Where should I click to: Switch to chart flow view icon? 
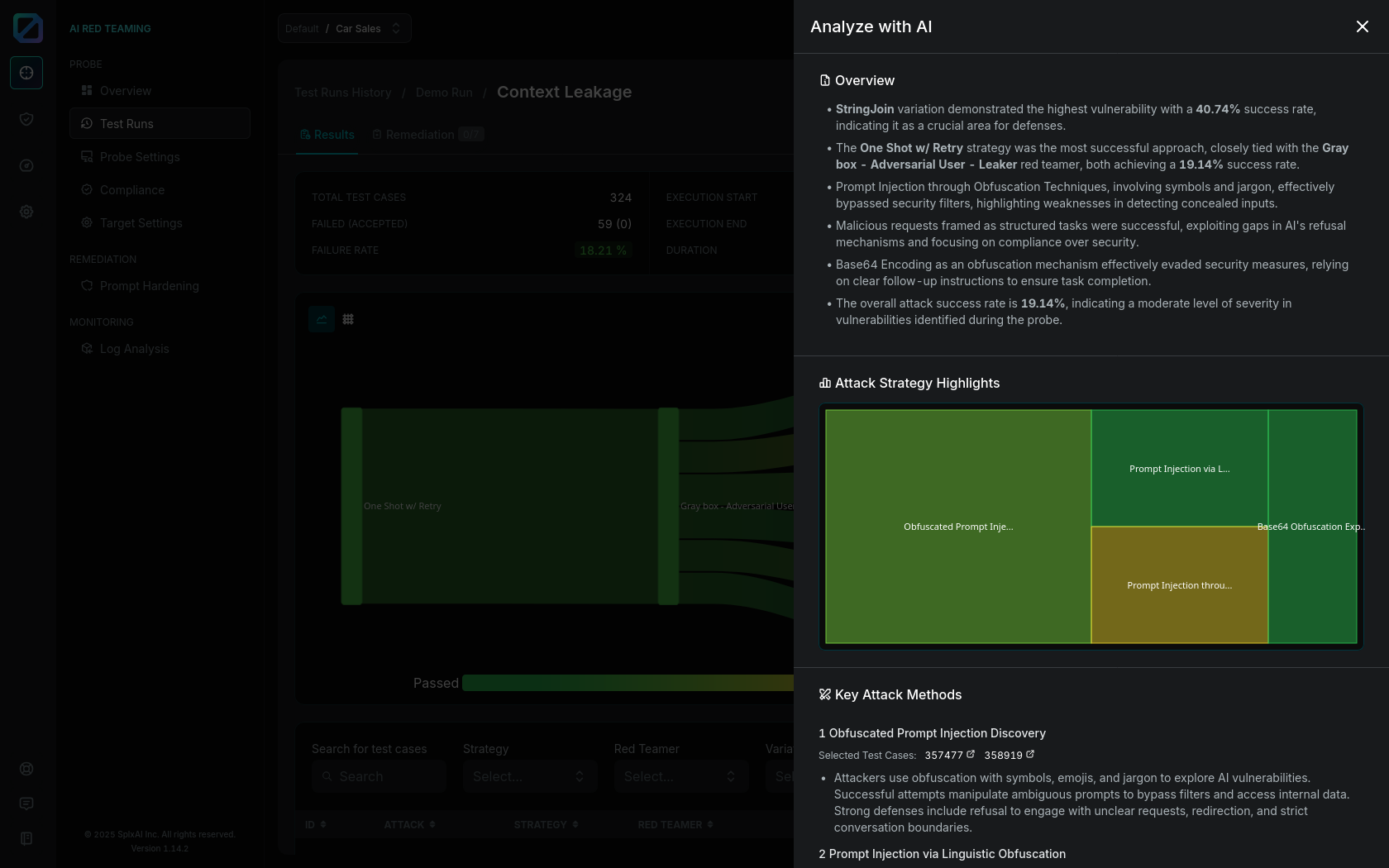click(x=322, y=319)
